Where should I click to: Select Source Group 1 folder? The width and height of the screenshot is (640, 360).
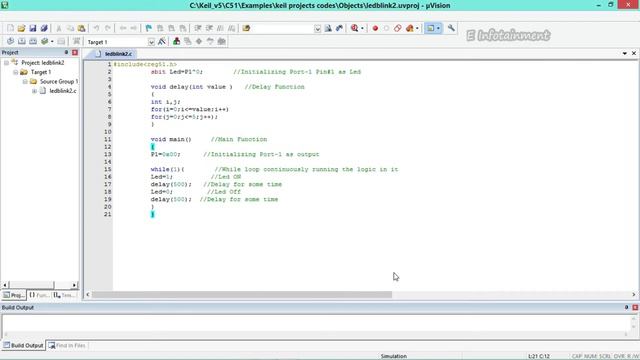pos(58,82)
